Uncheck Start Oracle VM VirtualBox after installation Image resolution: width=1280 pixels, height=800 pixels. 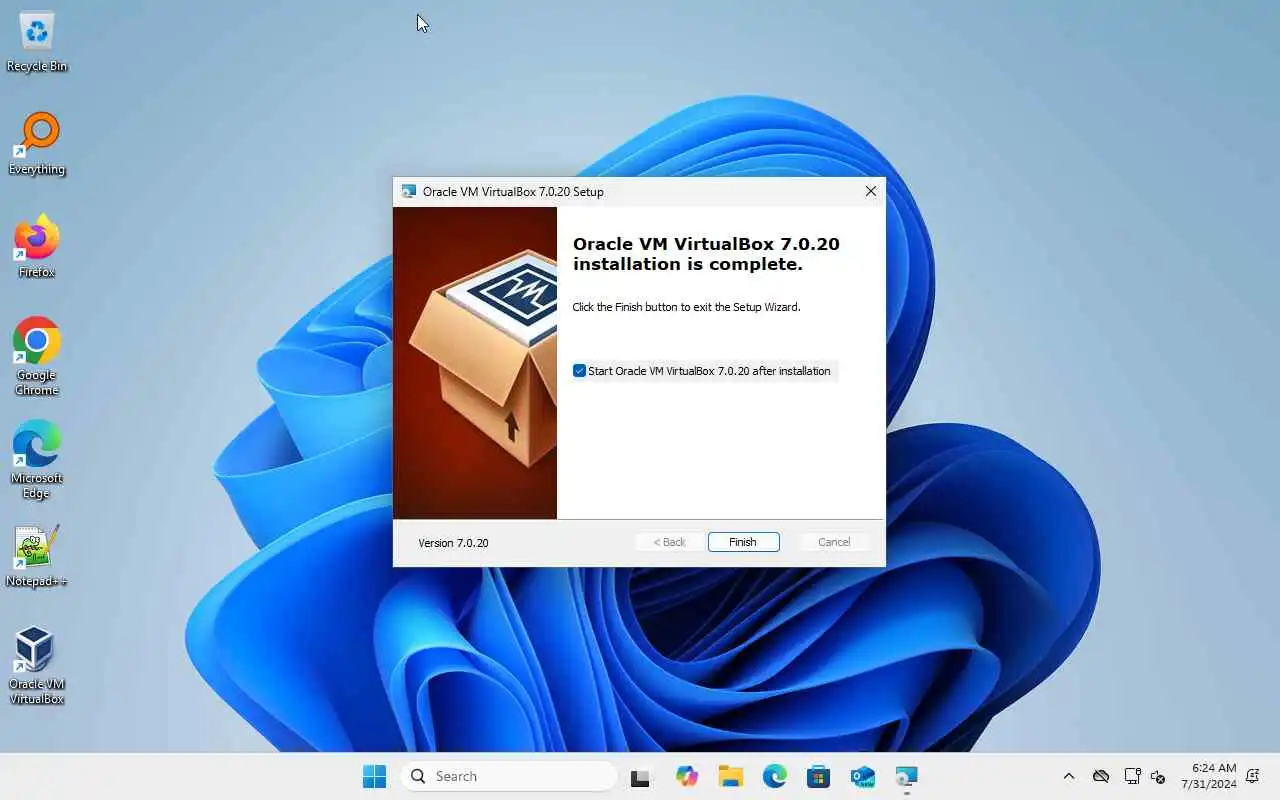tap(579, 371)
